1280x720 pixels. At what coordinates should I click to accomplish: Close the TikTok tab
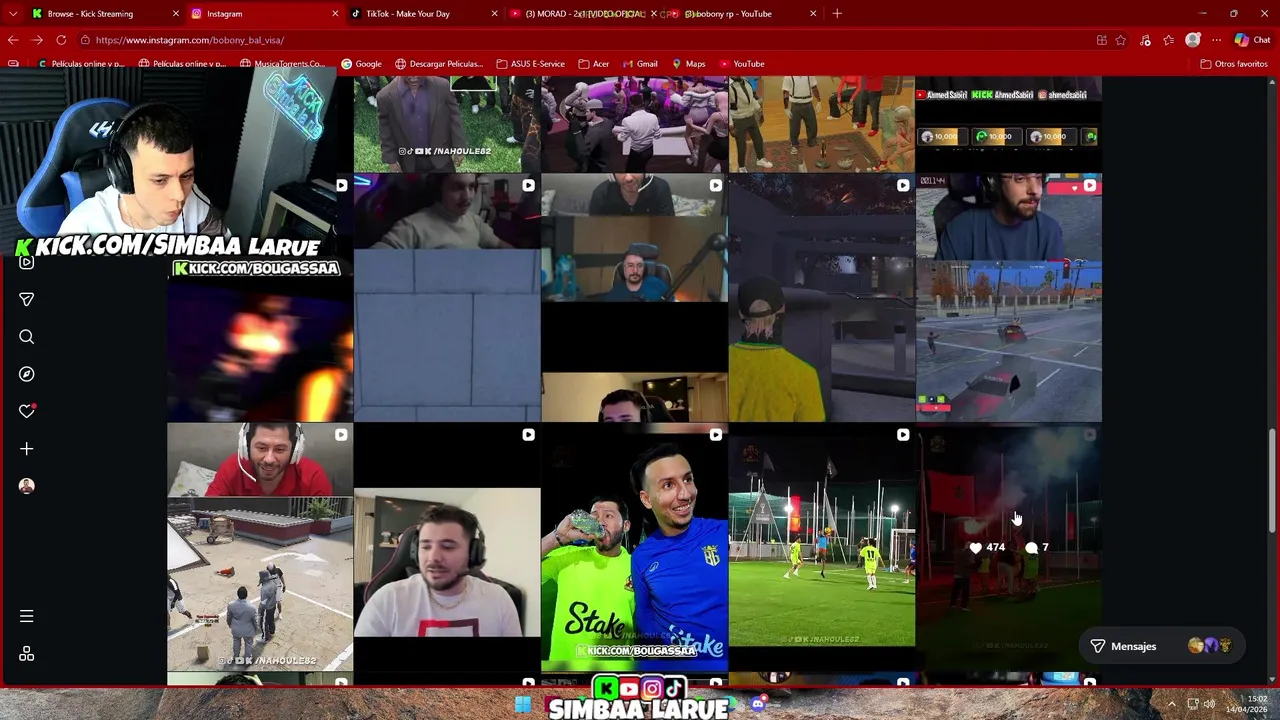coord(494,14)
